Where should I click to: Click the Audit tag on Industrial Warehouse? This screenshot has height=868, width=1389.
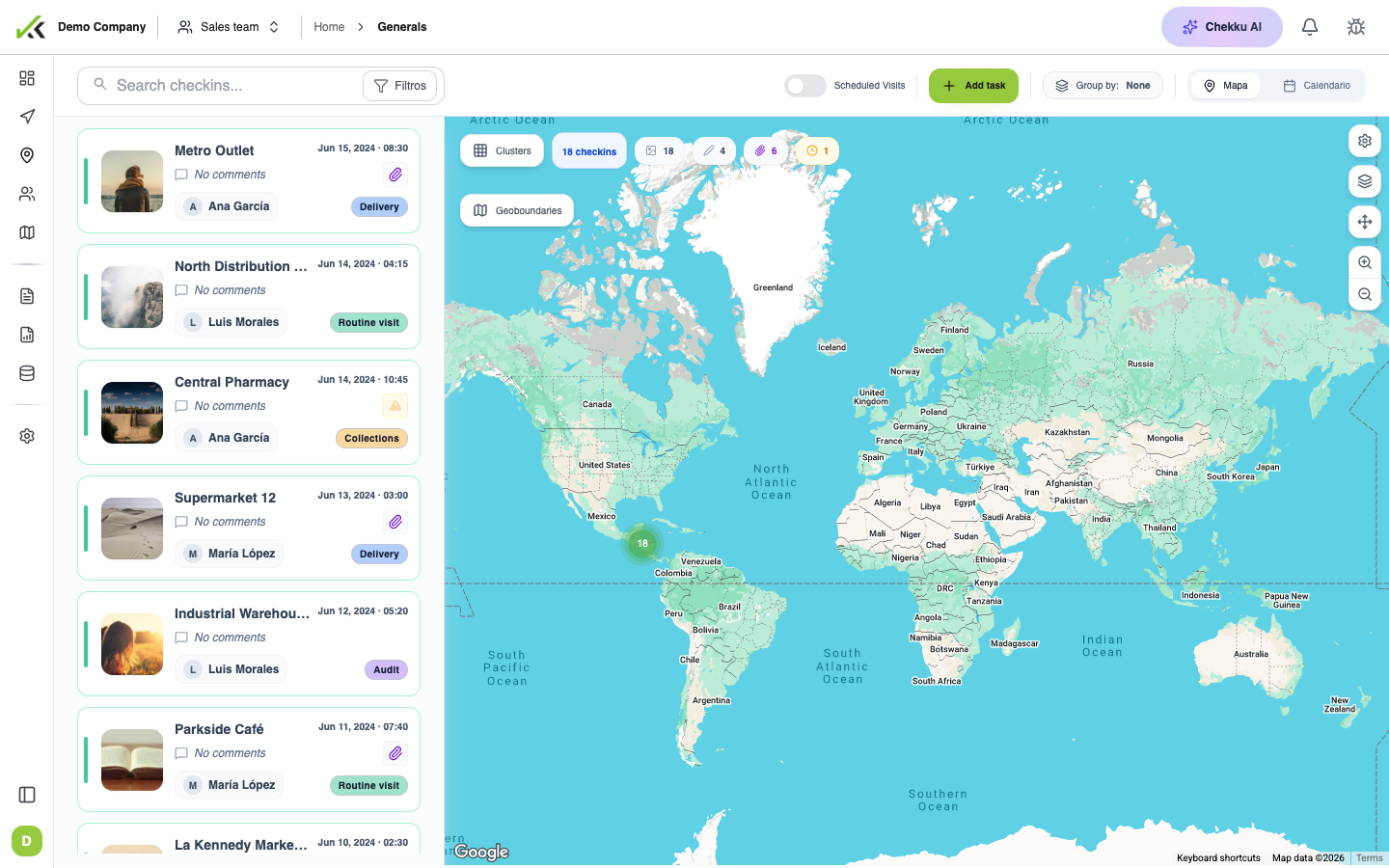(386, 670)
